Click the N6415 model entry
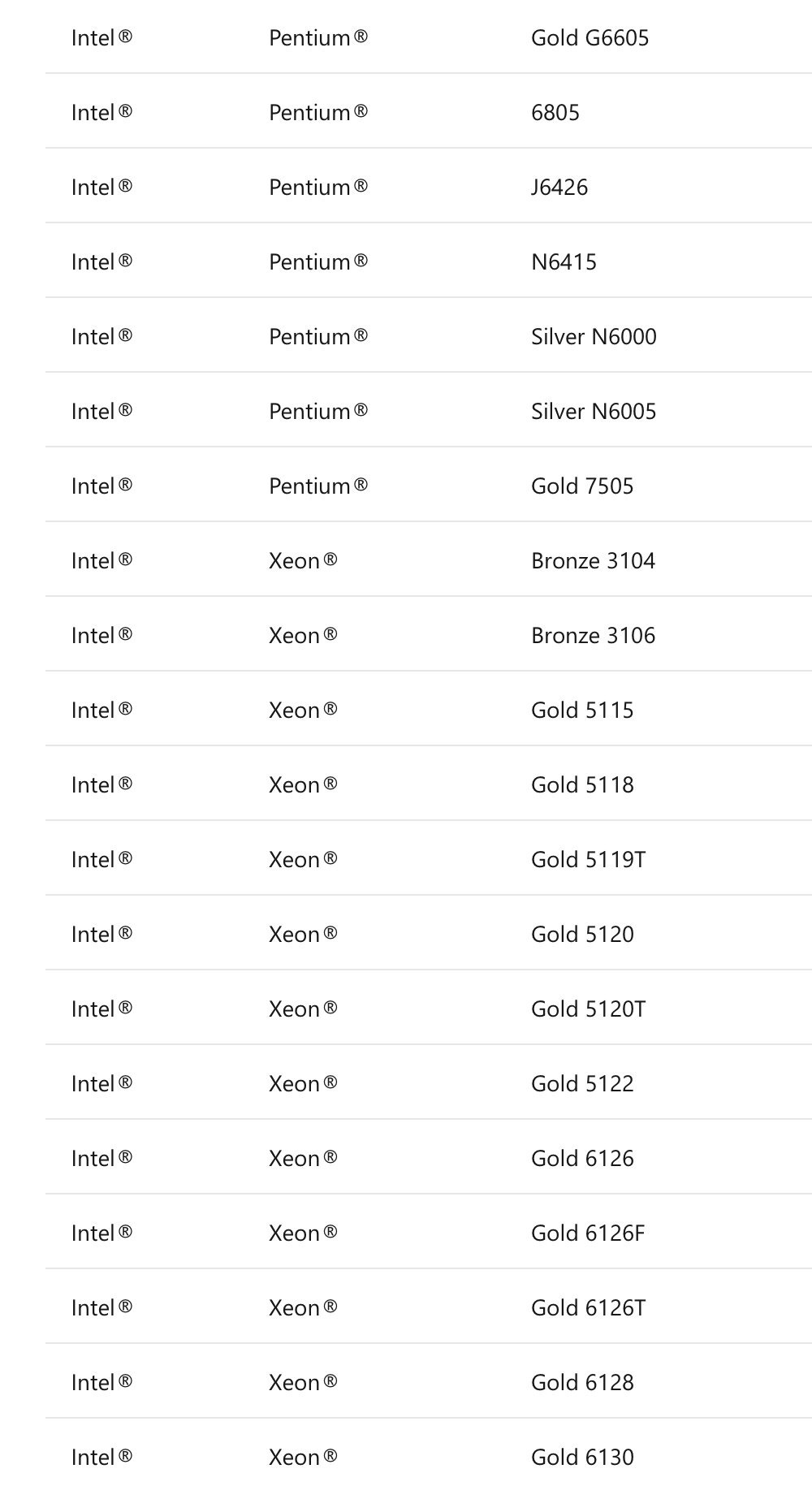 pyautogui.click(x=564, y=262)
